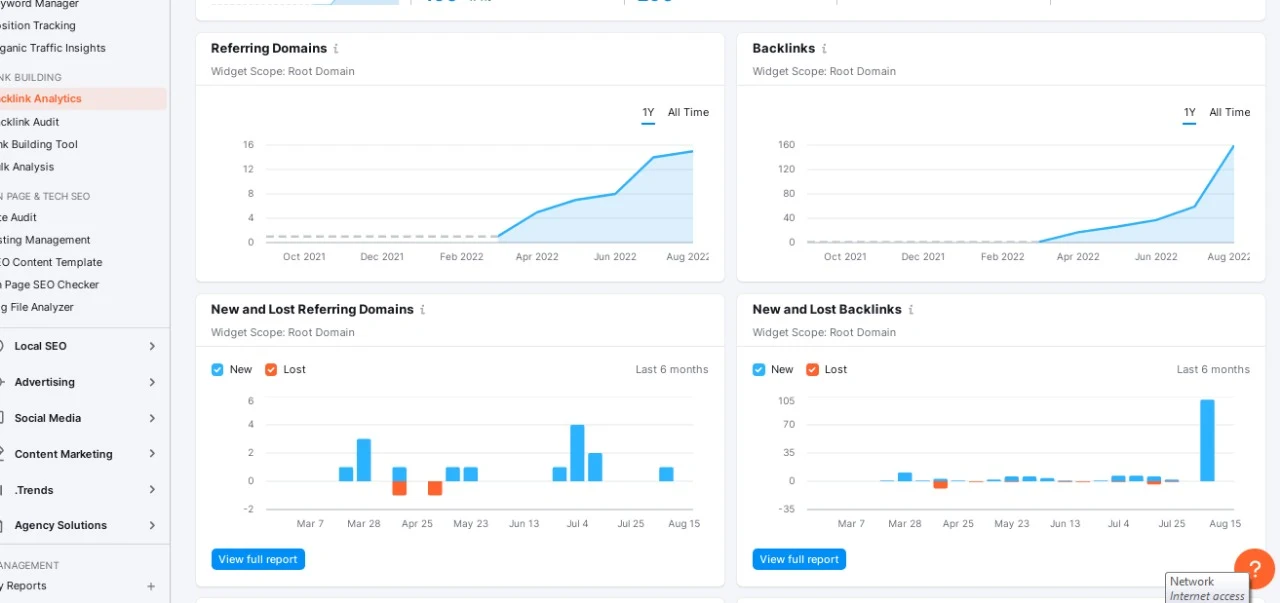Expand the Local SEO section
Screen dimensions: 1280x603
coord(152,346)
